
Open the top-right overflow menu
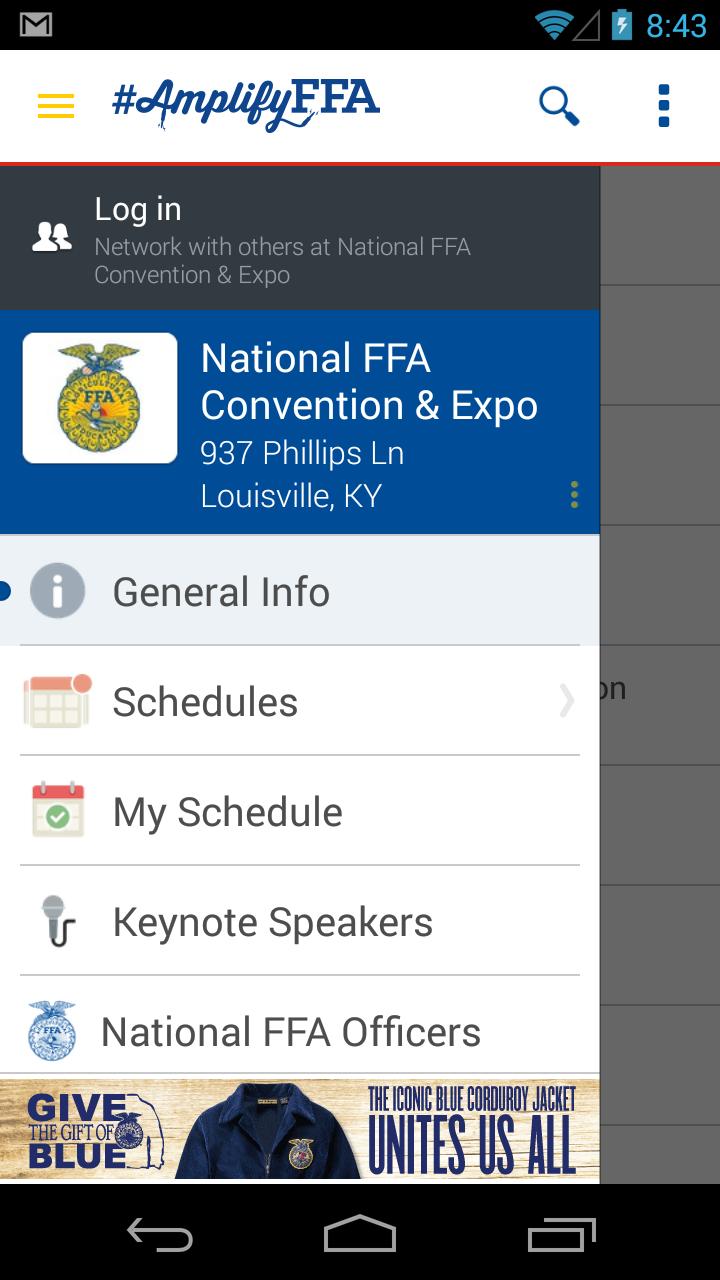tap(663, 104)
